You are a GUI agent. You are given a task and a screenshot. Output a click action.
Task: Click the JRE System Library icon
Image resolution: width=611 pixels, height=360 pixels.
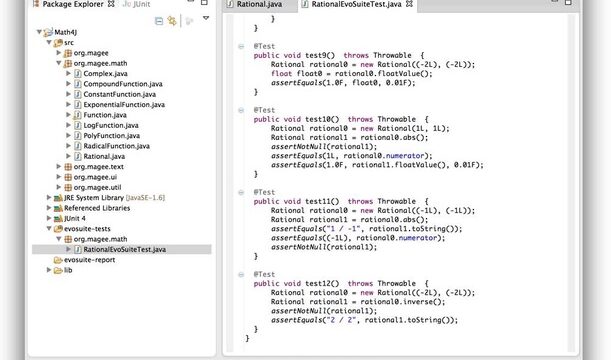(x=58, y=198)
